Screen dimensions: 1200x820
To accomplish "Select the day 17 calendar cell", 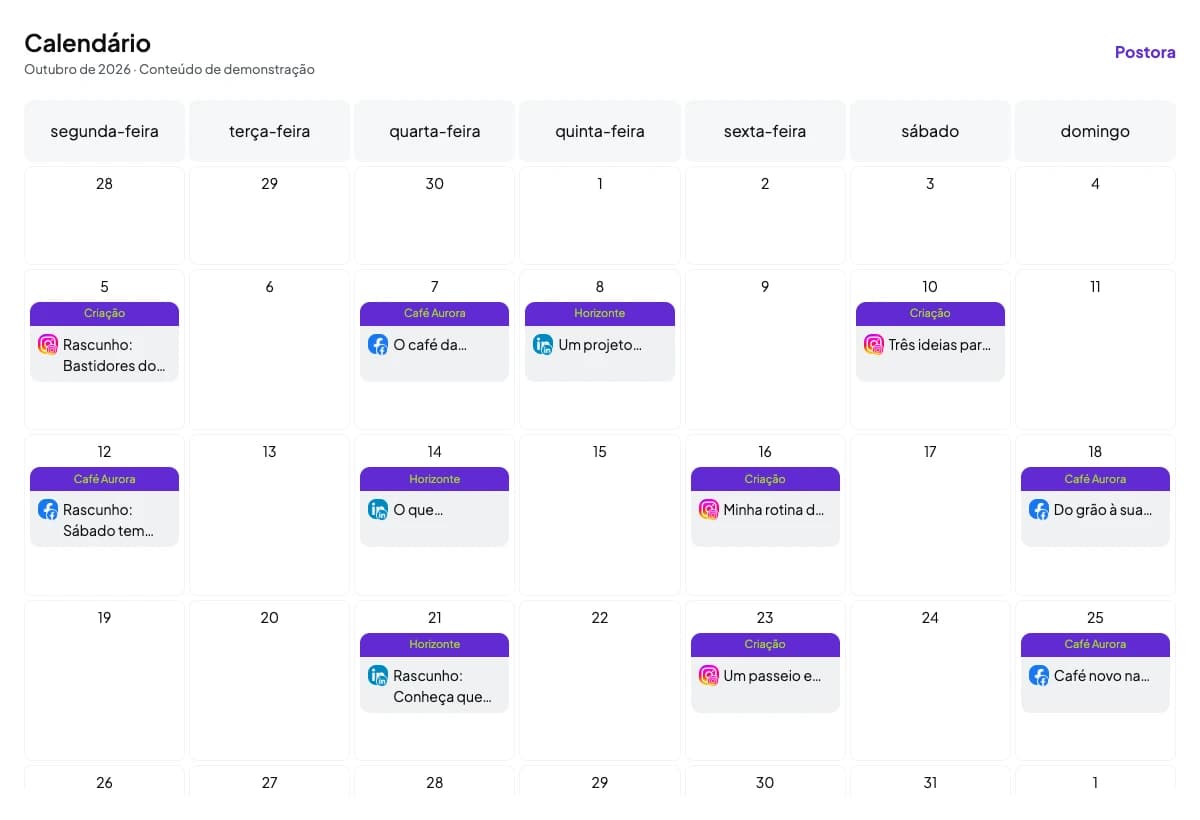I will point(930,515).
